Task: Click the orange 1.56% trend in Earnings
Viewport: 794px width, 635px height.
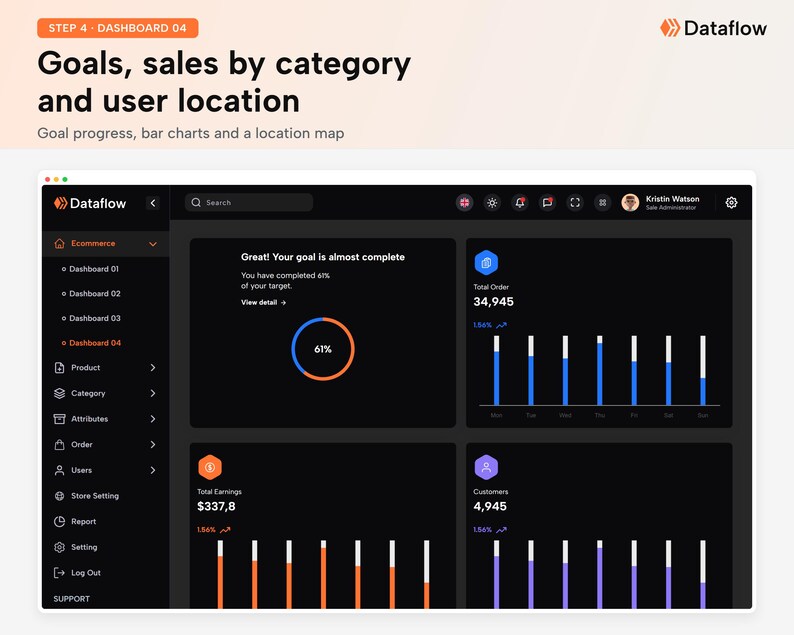Action: coord(214,530)
